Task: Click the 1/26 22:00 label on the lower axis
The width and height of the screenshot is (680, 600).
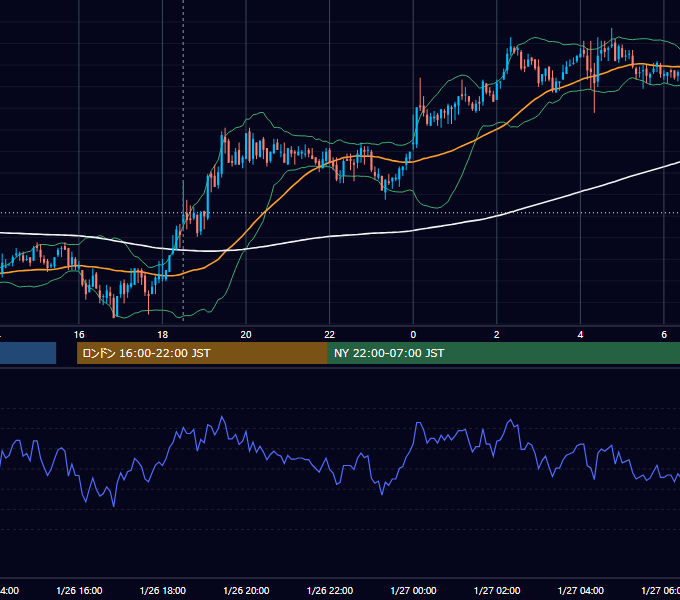Action: pyautogui.click(x=330, y=591)
